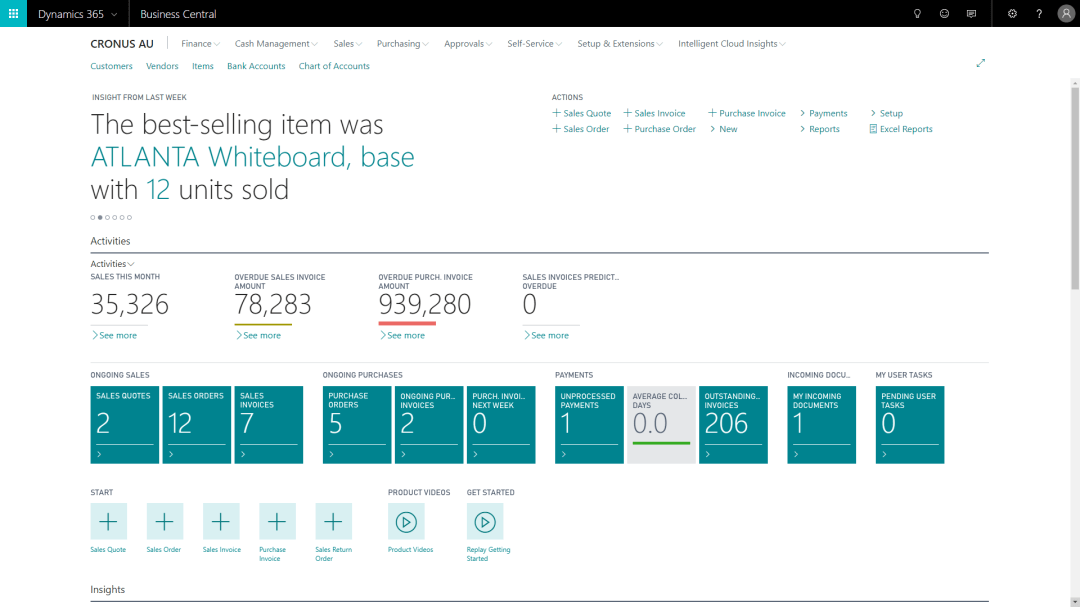Create a new Sales Quote action
The height and width of the screenshot is (607, 1080).
click(x=581, y=113)
